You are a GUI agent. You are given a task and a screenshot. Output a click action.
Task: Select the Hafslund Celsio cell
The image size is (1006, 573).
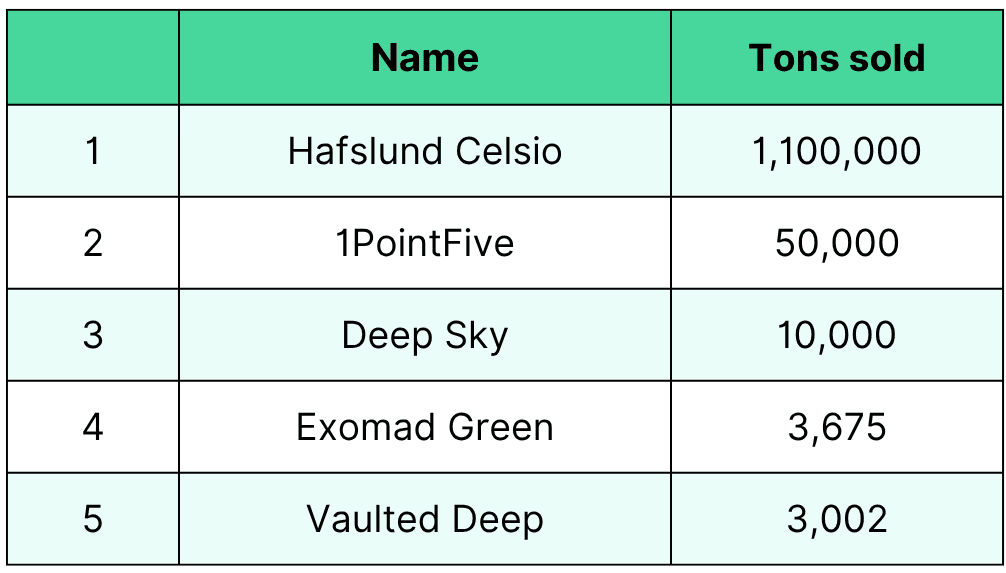pyautogui.click(x=425, y=151)
